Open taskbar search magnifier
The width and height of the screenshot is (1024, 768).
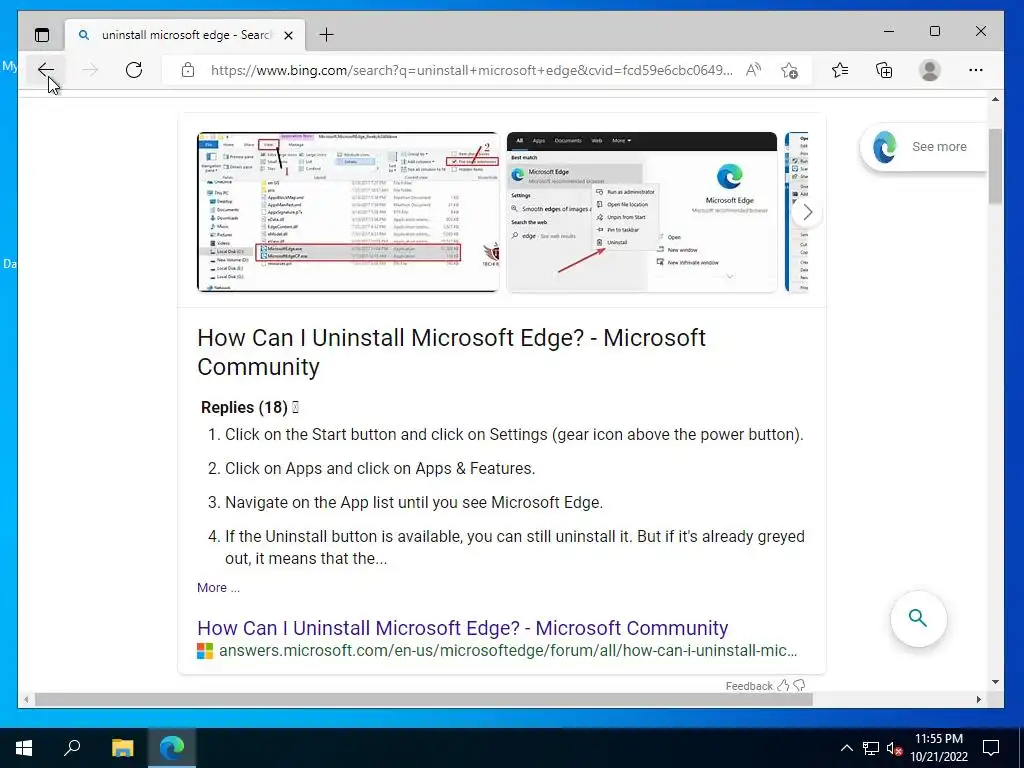(x=72, y=748)
